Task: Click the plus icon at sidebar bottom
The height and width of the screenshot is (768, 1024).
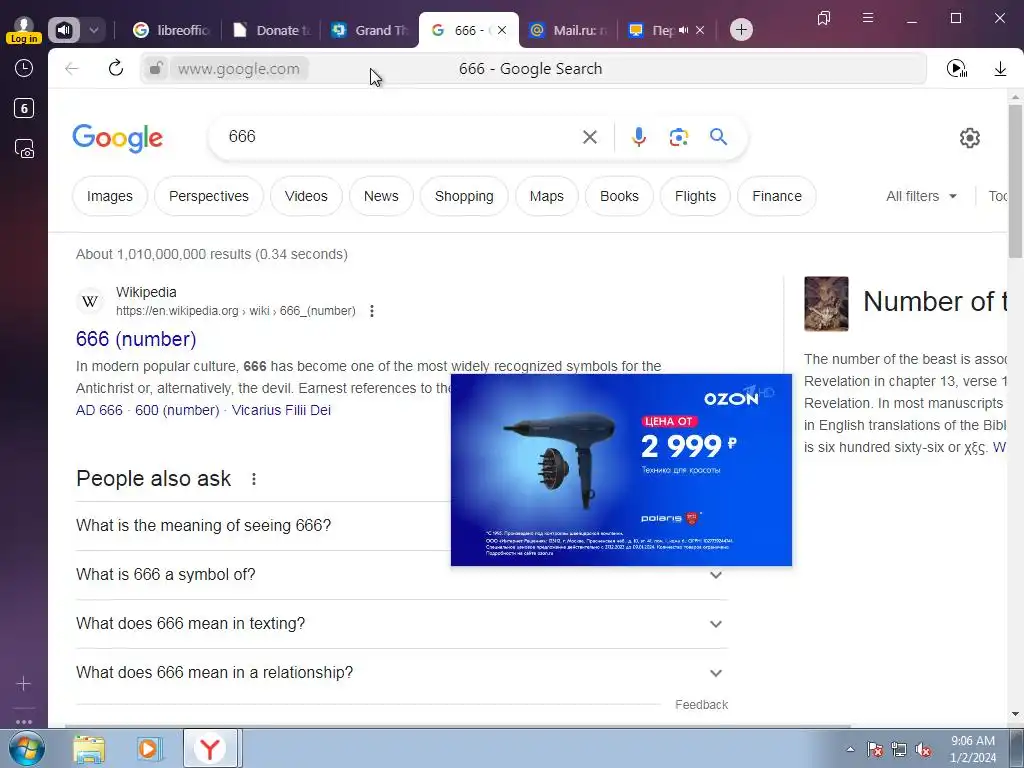Action: point(24,684)
